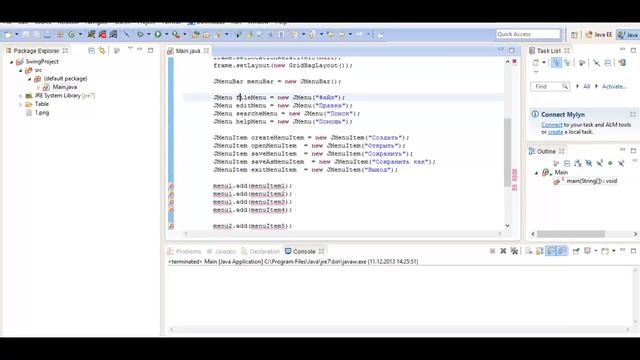
Task: Click the Debug (bug) toolbar icon
Action: 140,35
